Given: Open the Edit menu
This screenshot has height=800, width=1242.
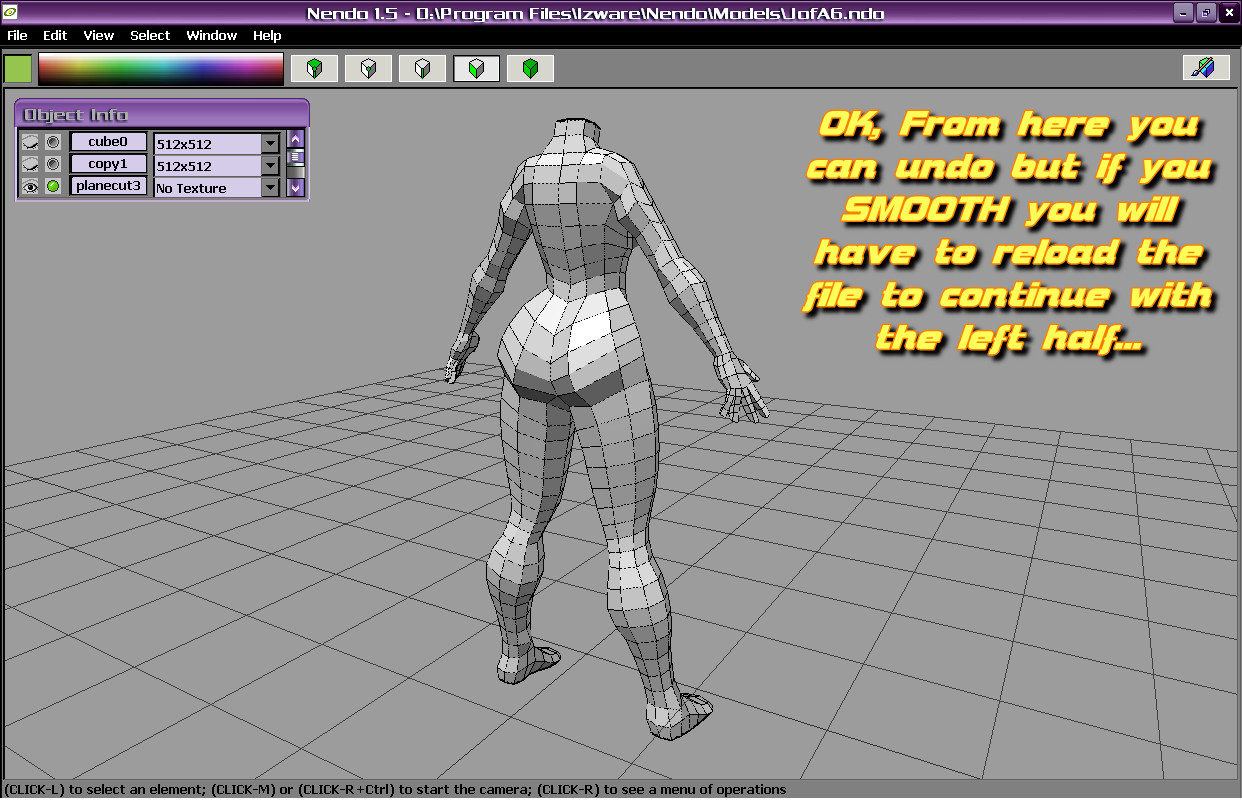Looking at the screenshot, I should click(55, 35).
